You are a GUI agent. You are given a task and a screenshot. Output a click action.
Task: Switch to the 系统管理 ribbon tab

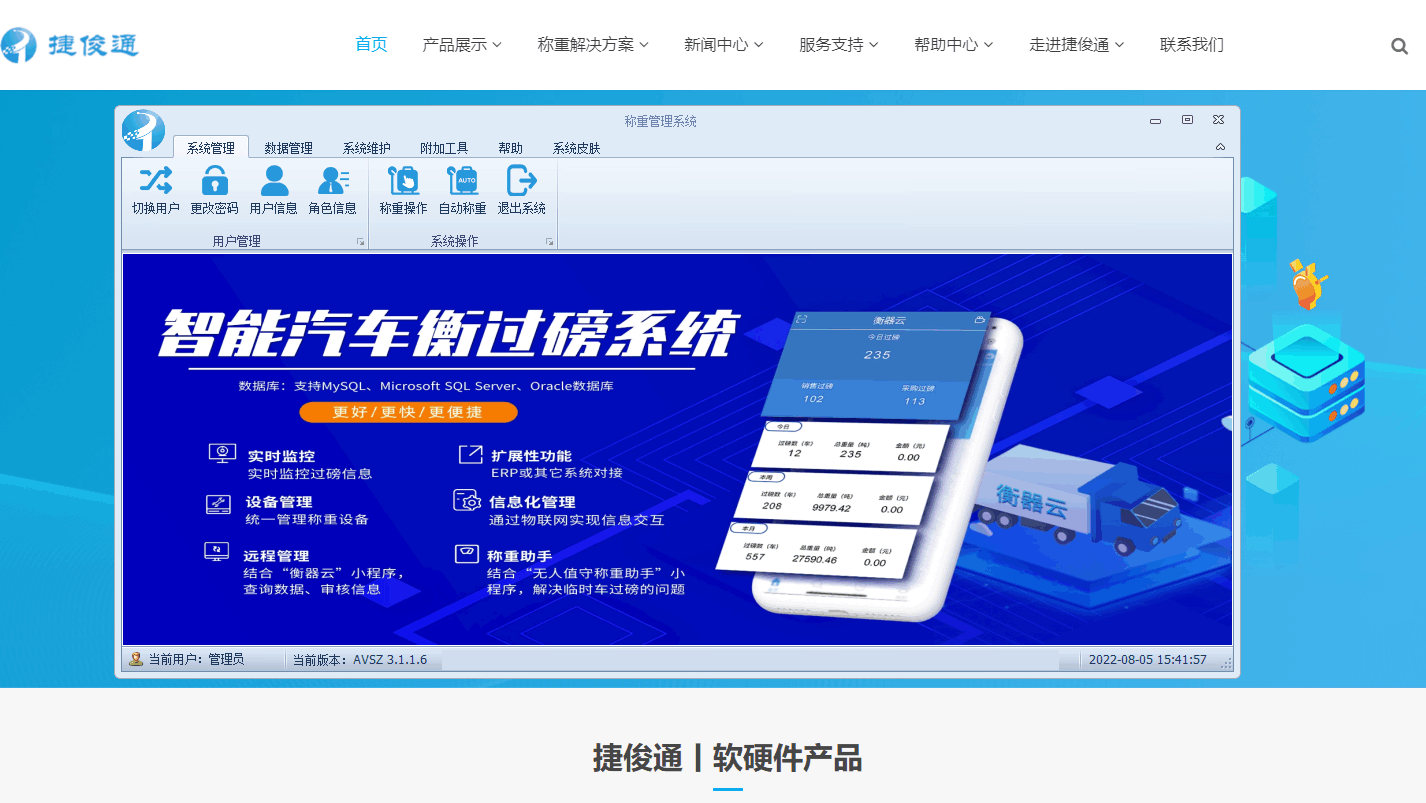tap(211, 148)
